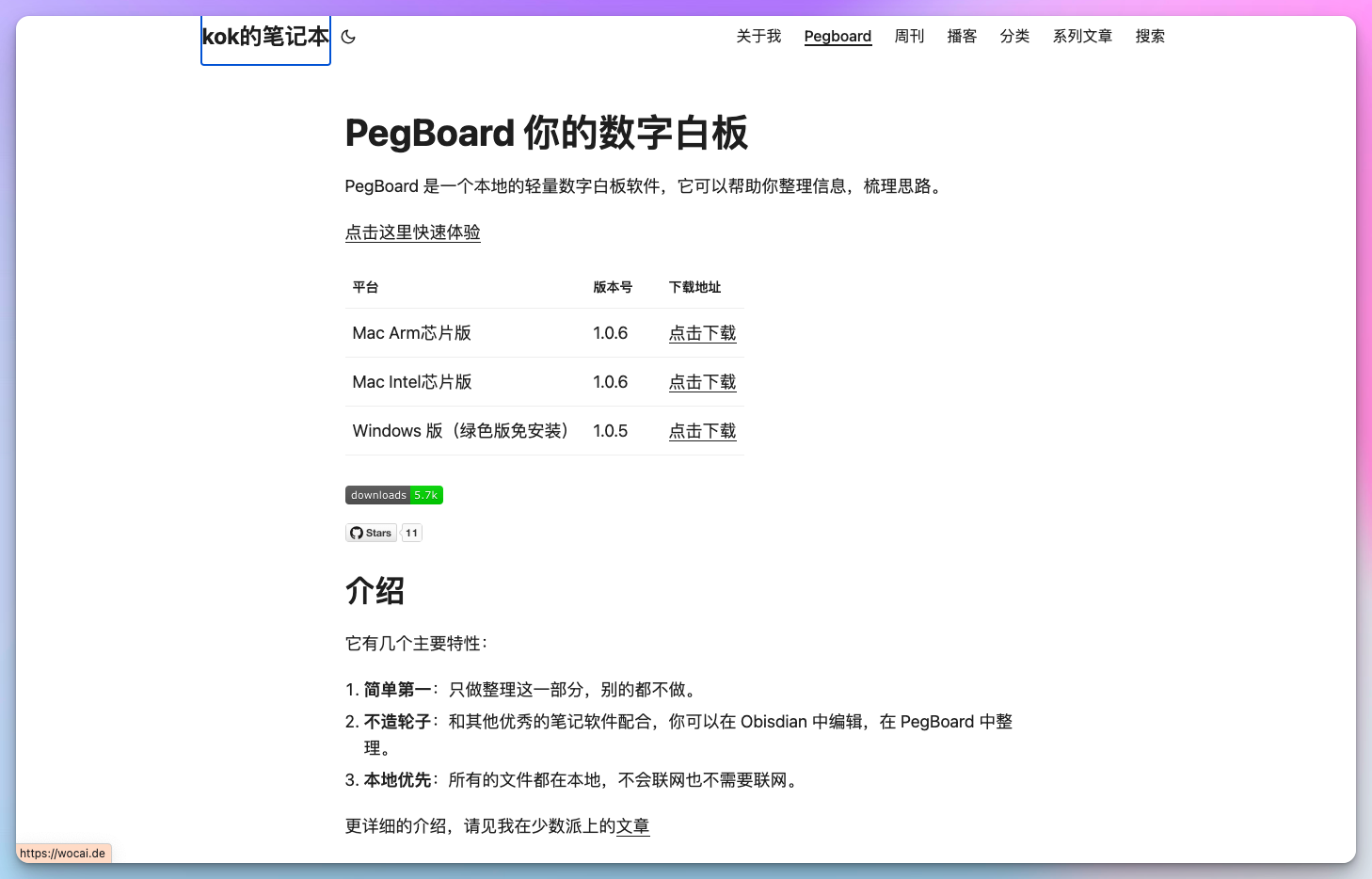Download the Windows 版 build

coord(702,431)
